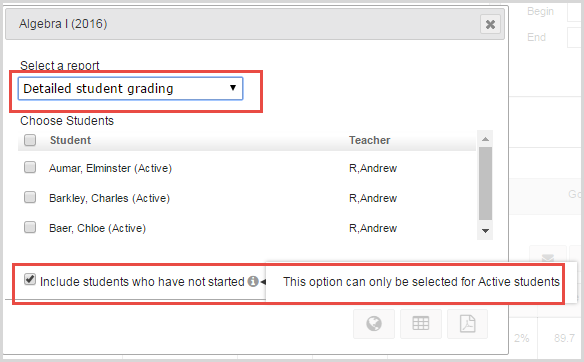Click the student list scroll down arrow
This screenshot has width=584, height=362.
click(x=485, y=231)
